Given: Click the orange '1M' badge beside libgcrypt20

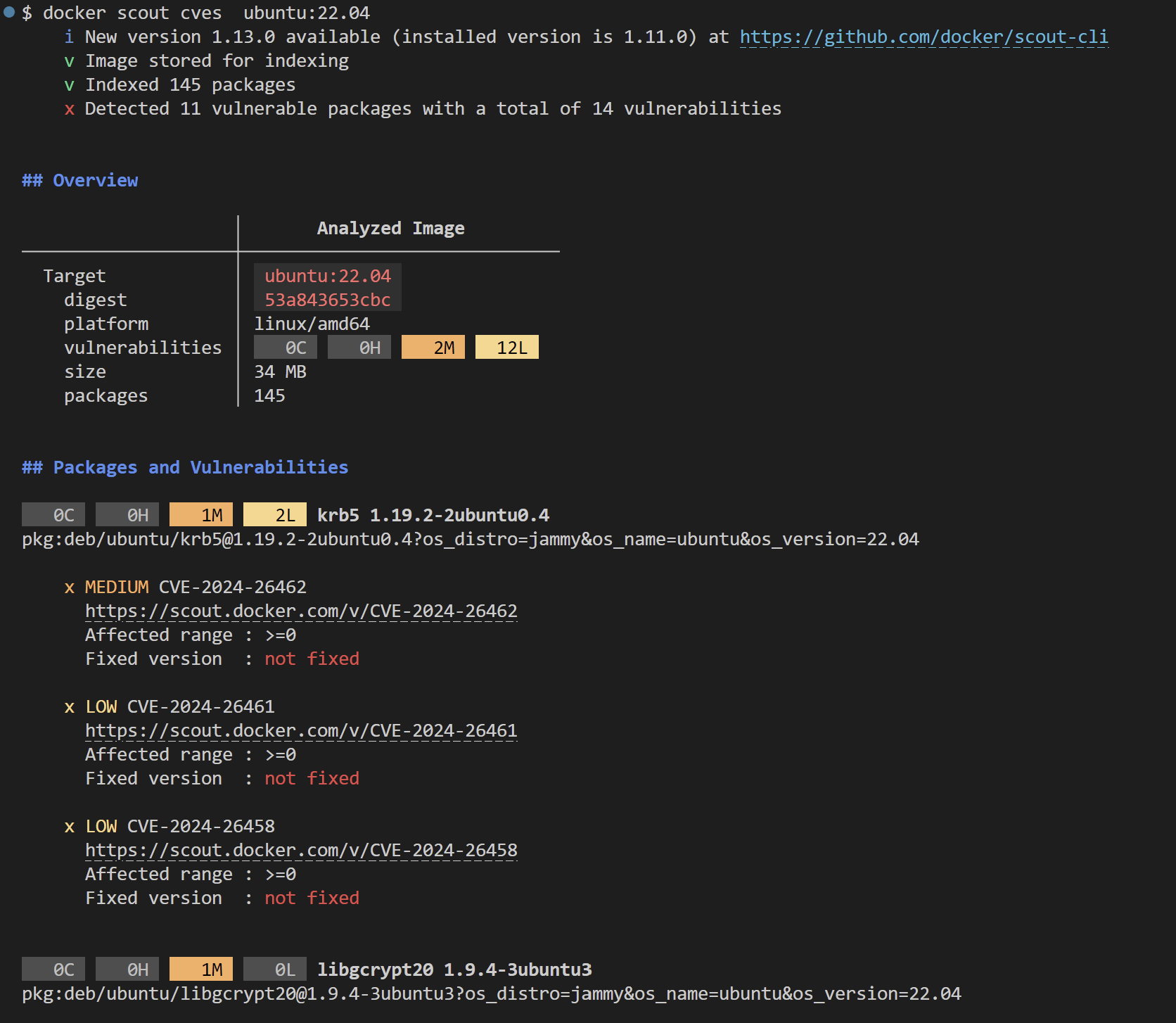Looking at the screenshot, I should [x=201, y=970].
